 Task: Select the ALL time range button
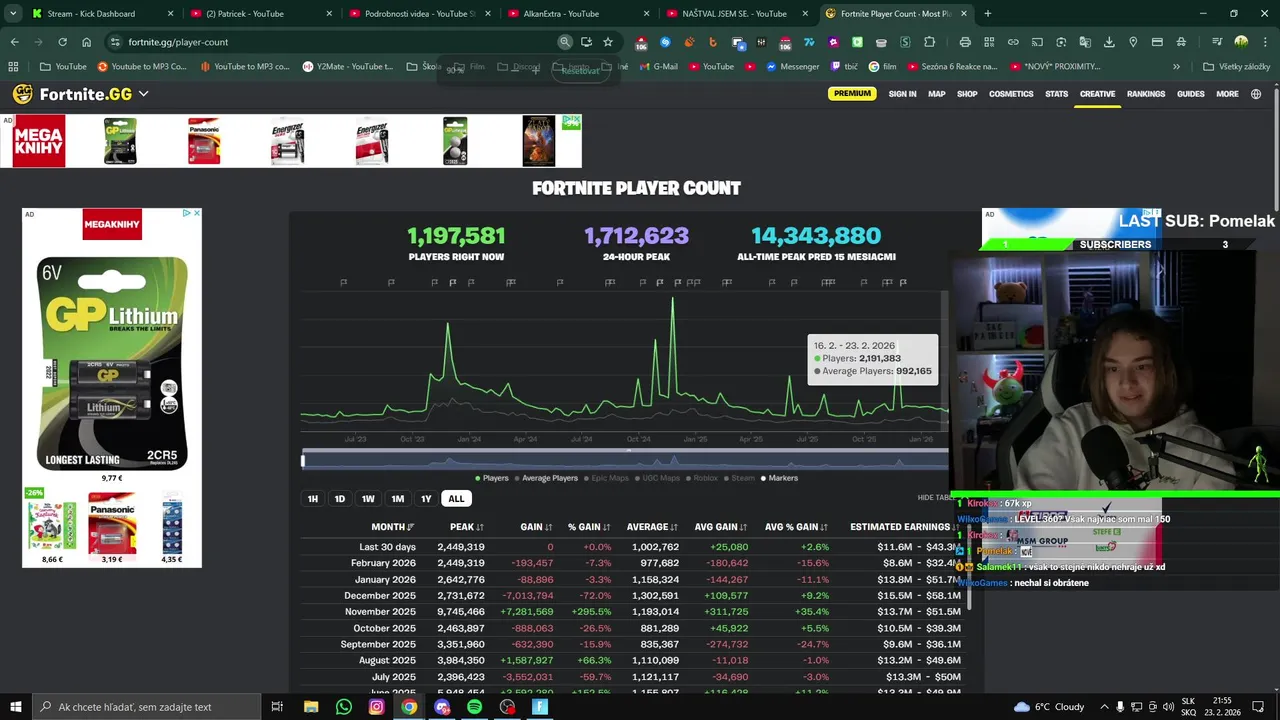[456, 499]
